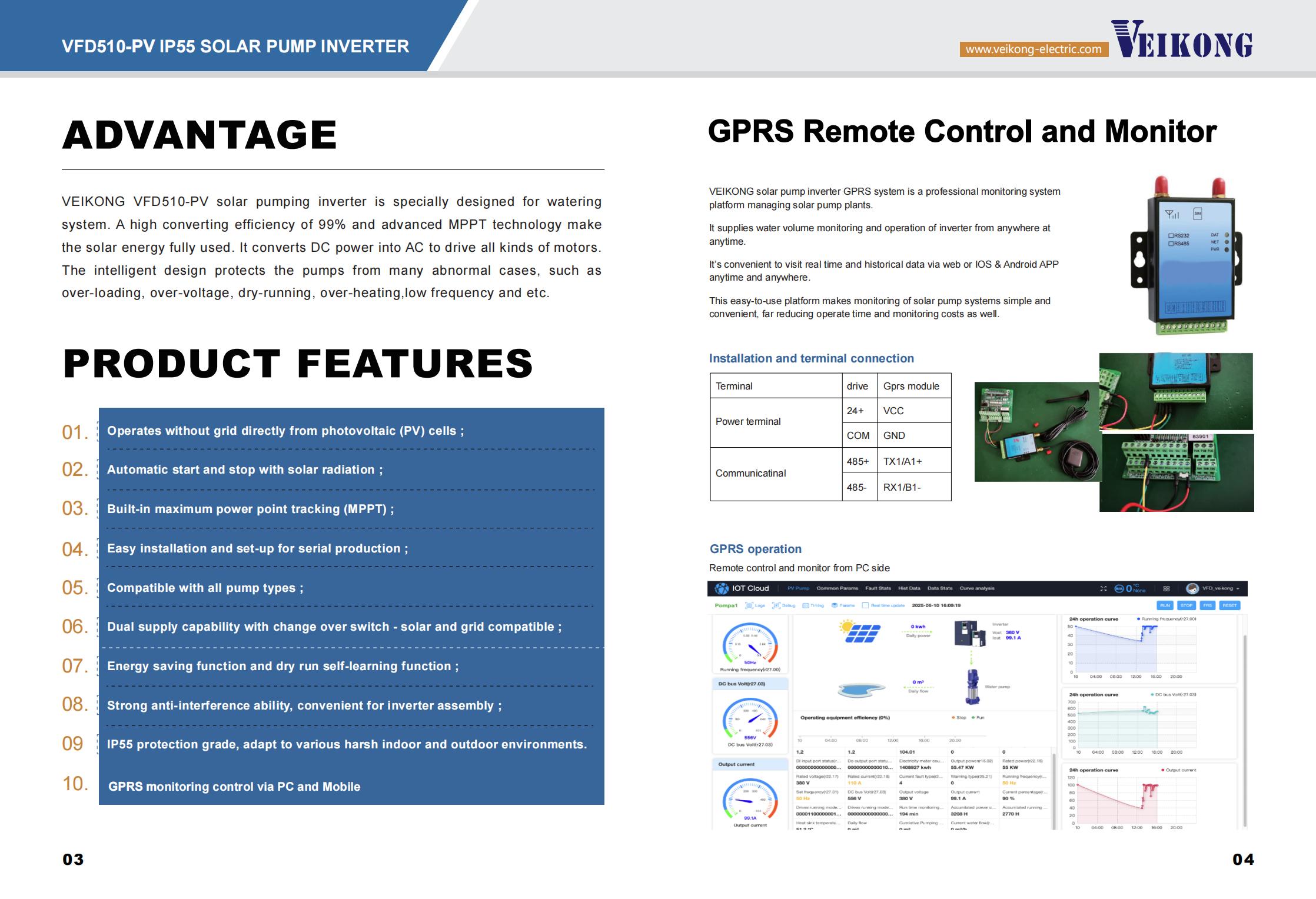Viewport: 1316px width, 899px height.
Task: Click the temperature status badge in header
Action: tap(1130, 588)
